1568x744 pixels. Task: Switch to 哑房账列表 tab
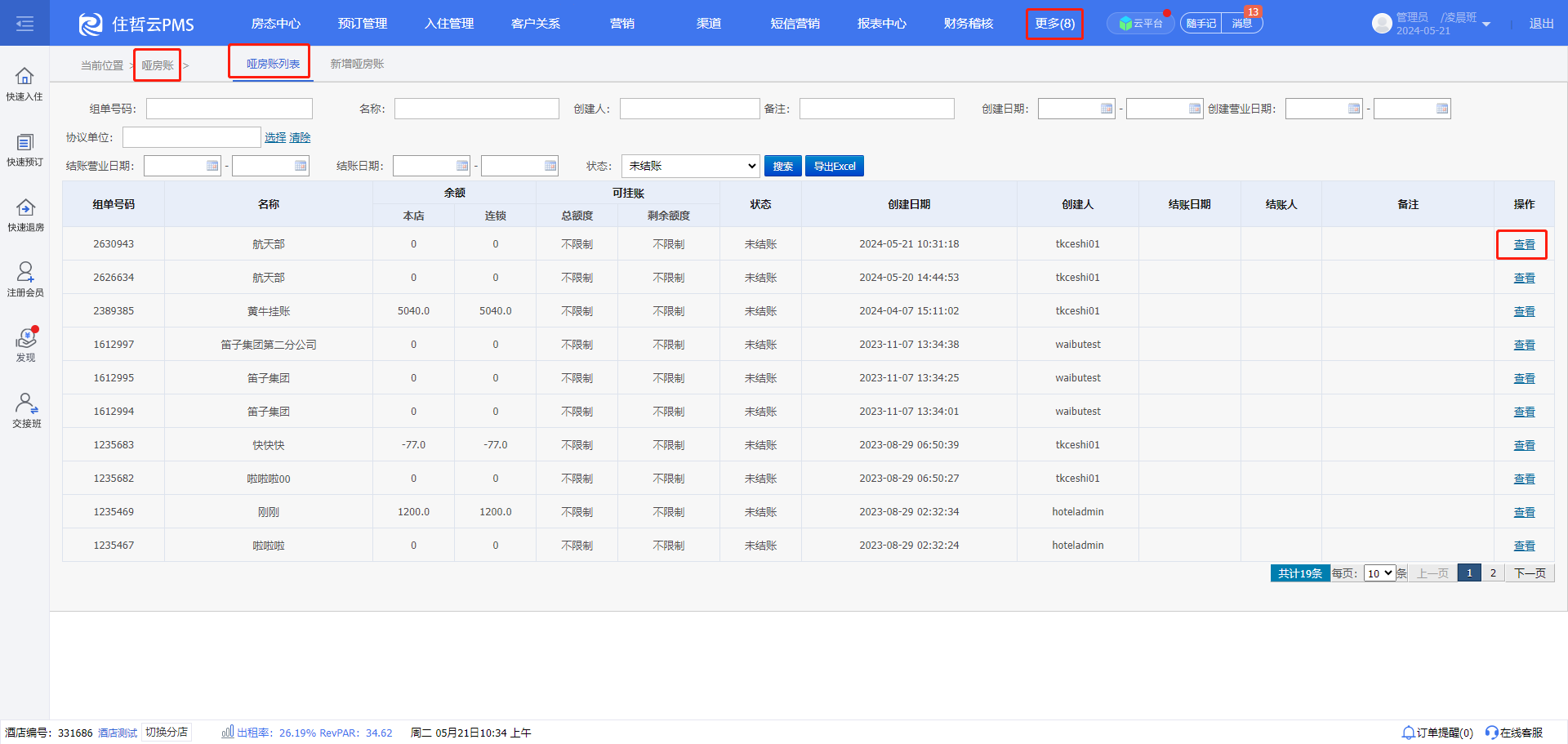click(273, 64)
